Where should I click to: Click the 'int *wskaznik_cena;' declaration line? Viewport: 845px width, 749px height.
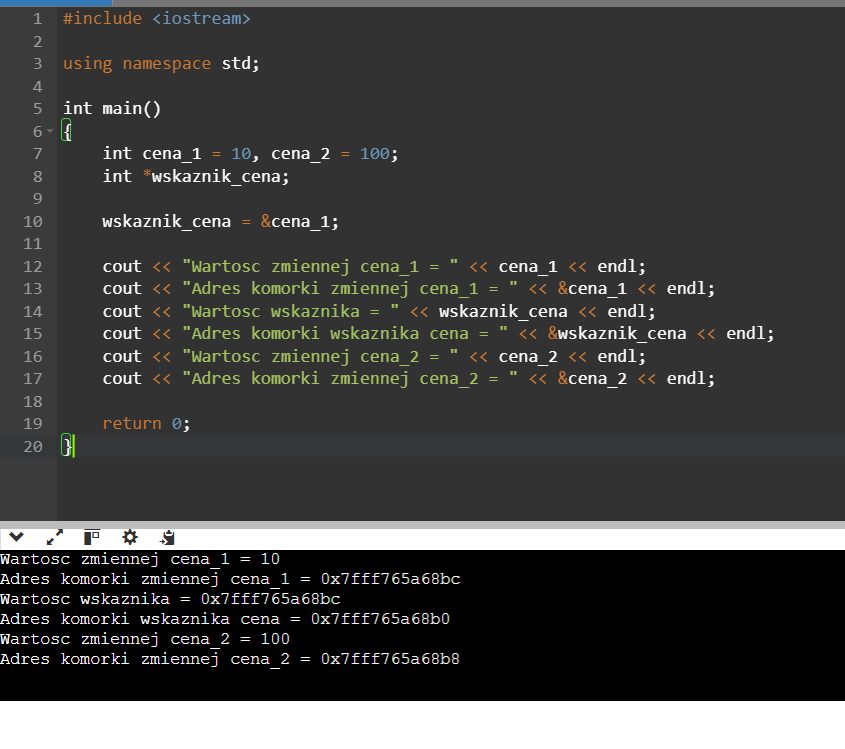tap(195, 176)
